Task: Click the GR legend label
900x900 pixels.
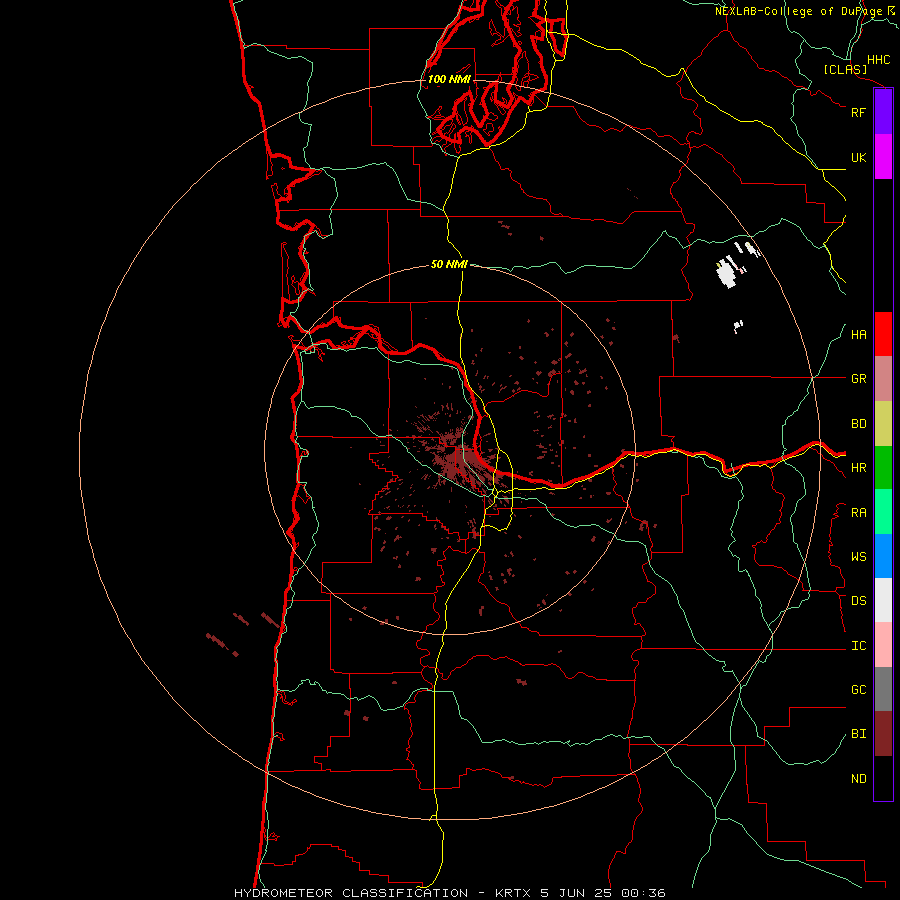Action: [x=858, y=379]
